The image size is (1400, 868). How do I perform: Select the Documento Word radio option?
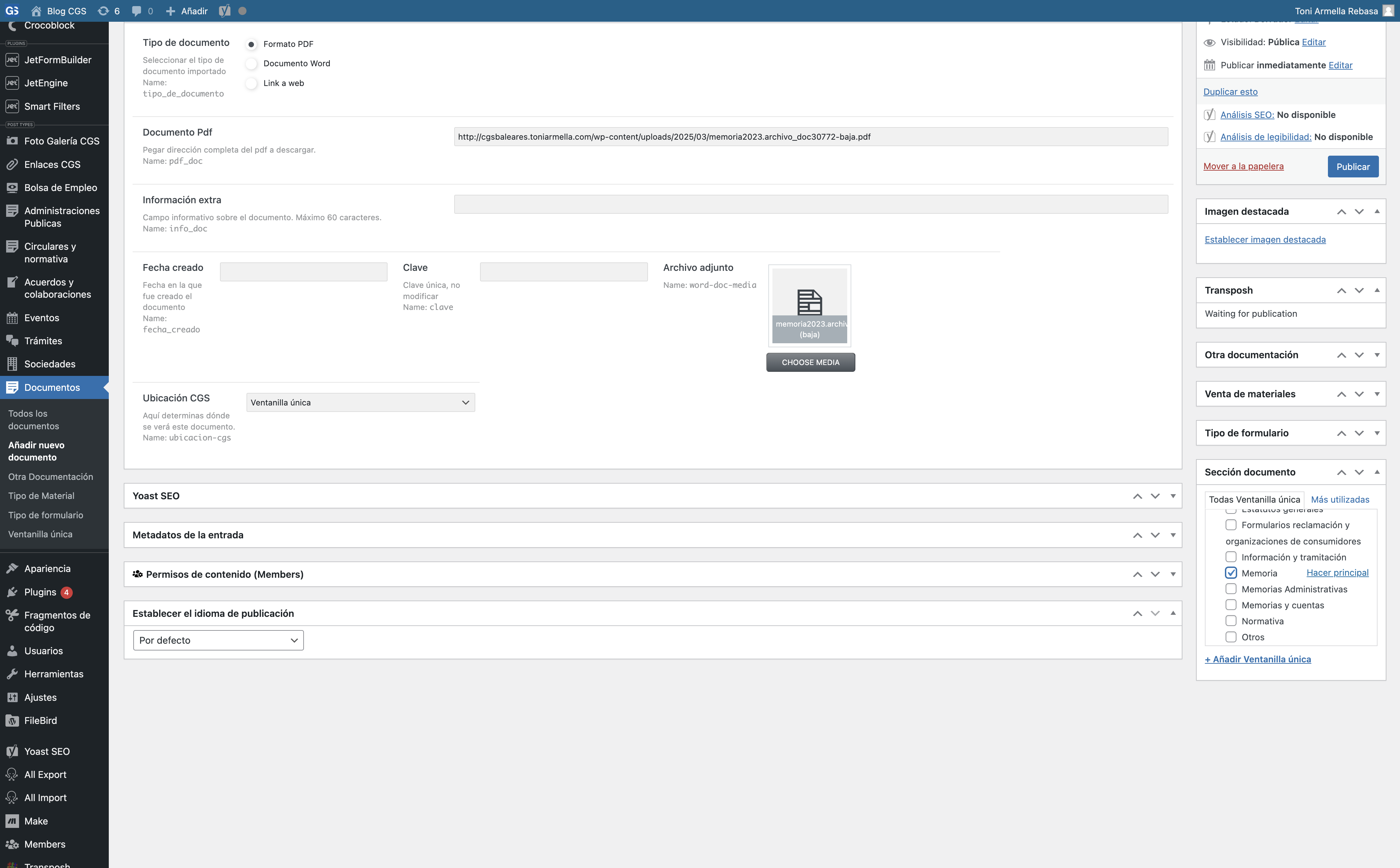click(251, 64)
